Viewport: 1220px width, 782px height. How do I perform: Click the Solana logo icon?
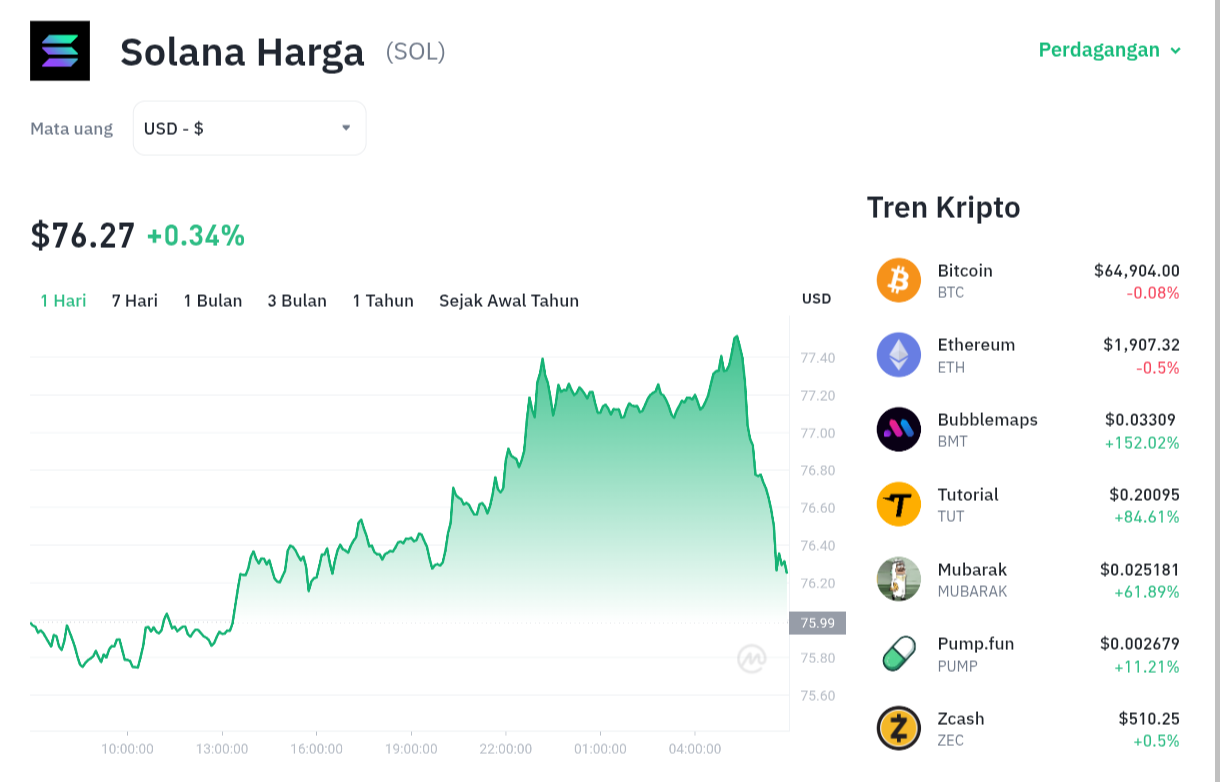(60, 51)
